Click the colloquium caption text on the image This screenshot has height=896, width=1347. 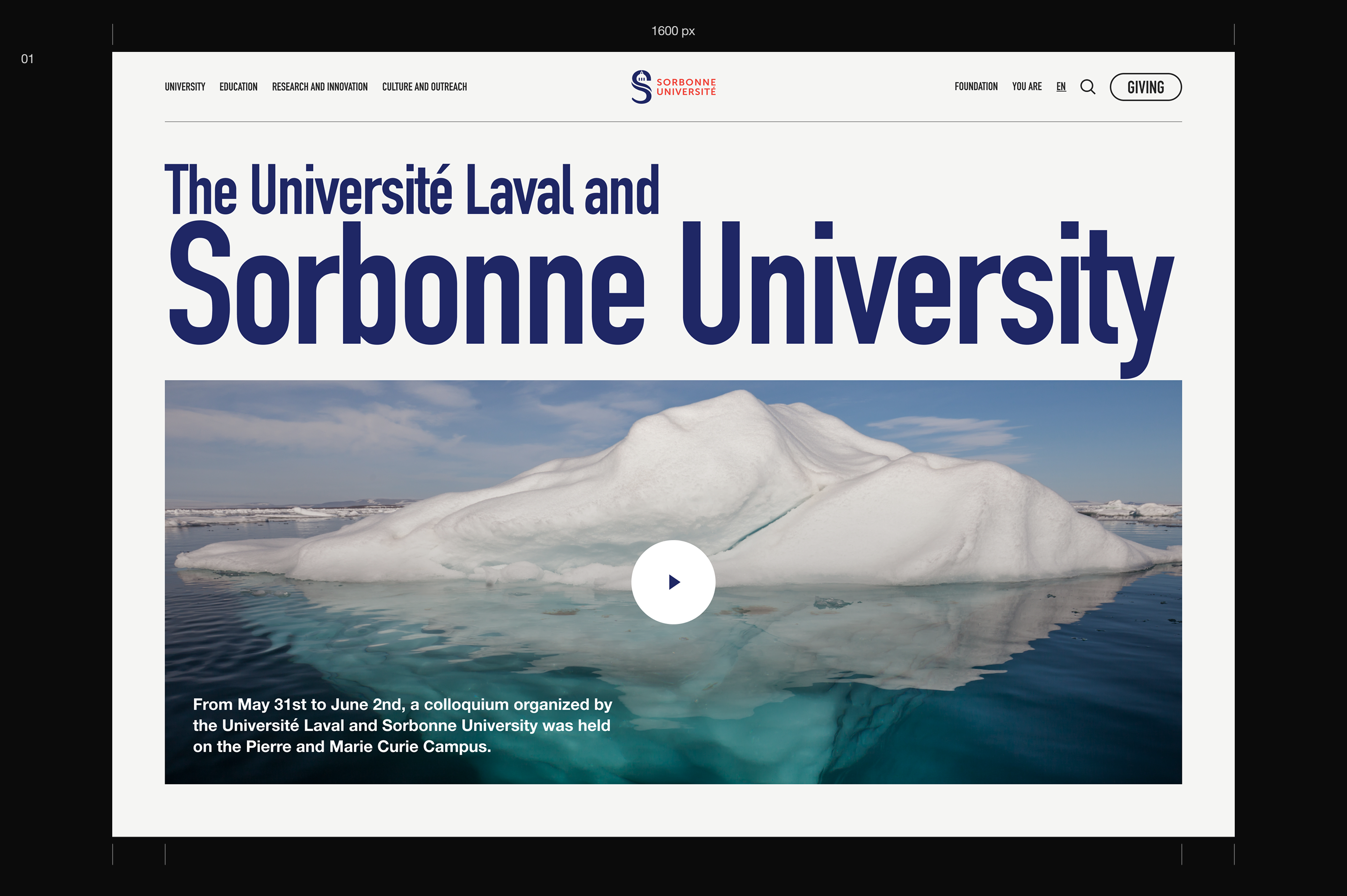(x=402, y=725)
